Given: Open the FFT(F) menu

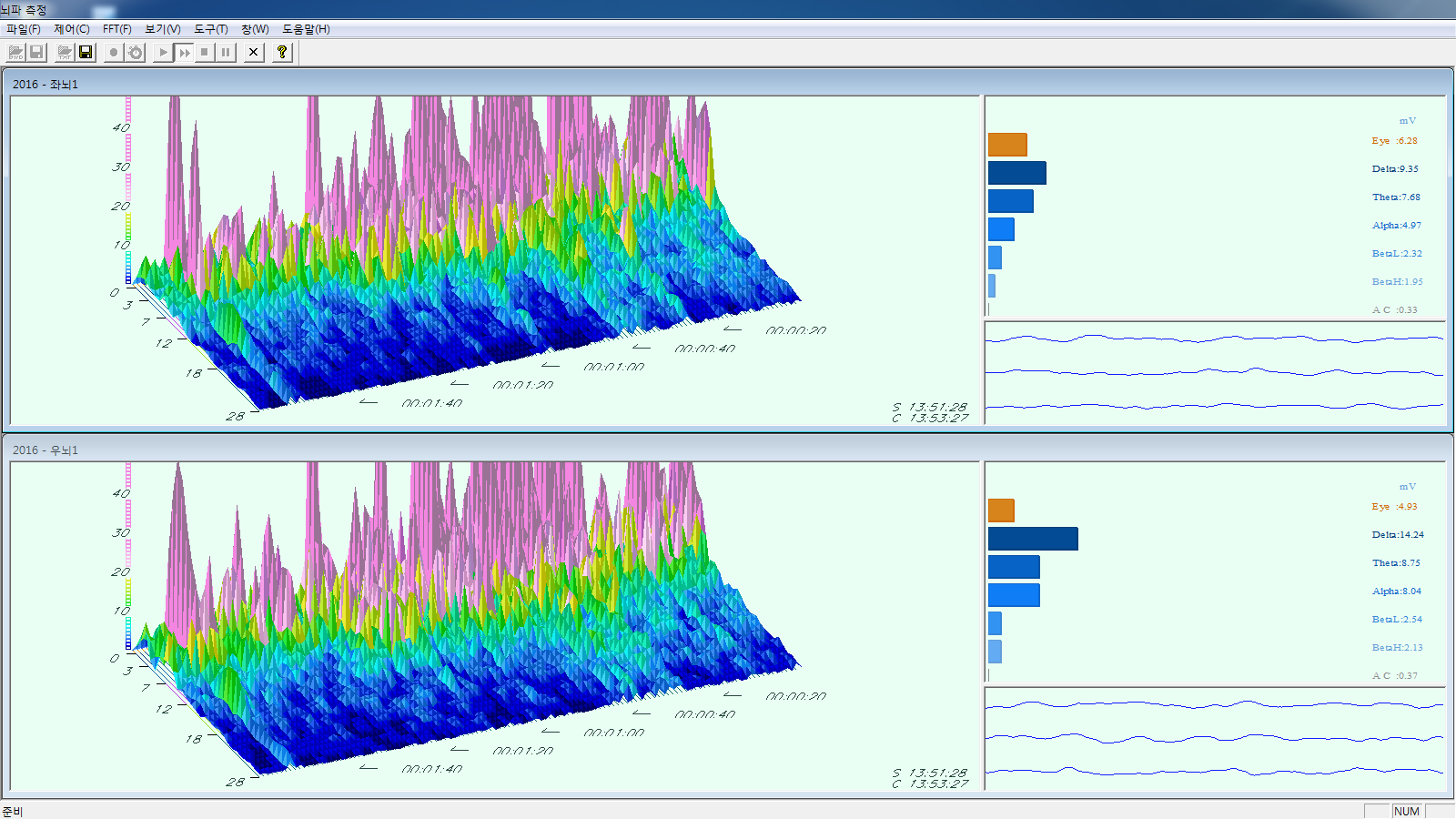Looking at the screenshot, I should click(x=116, y=29).
